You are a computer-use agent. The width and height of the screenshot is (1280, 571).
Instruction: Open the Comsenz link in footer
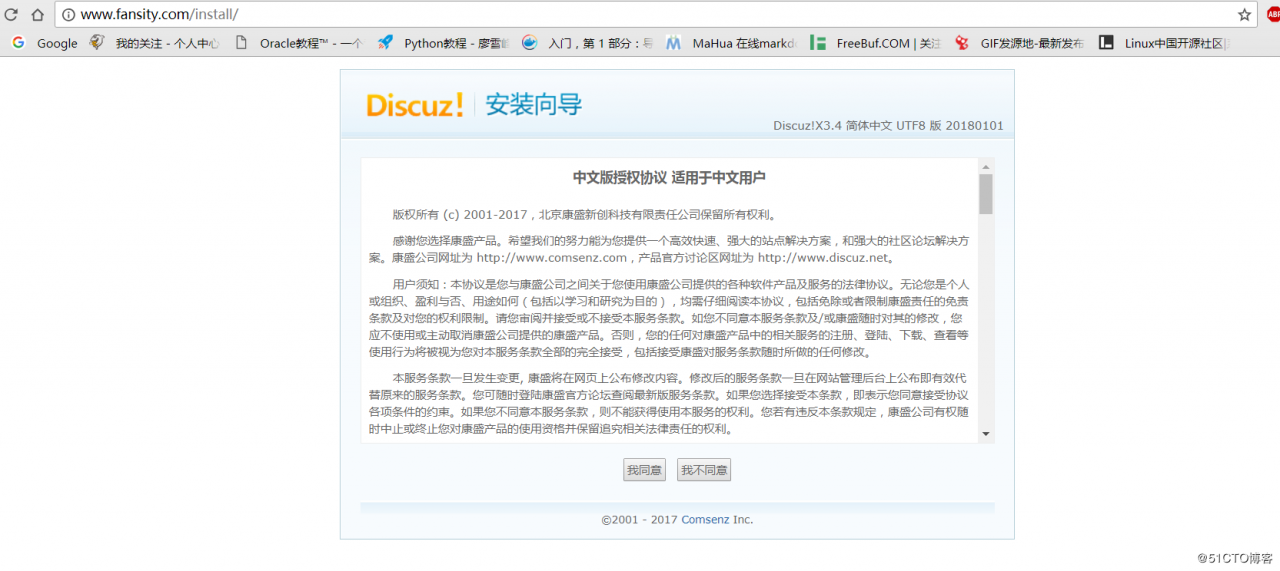[705, 520]
